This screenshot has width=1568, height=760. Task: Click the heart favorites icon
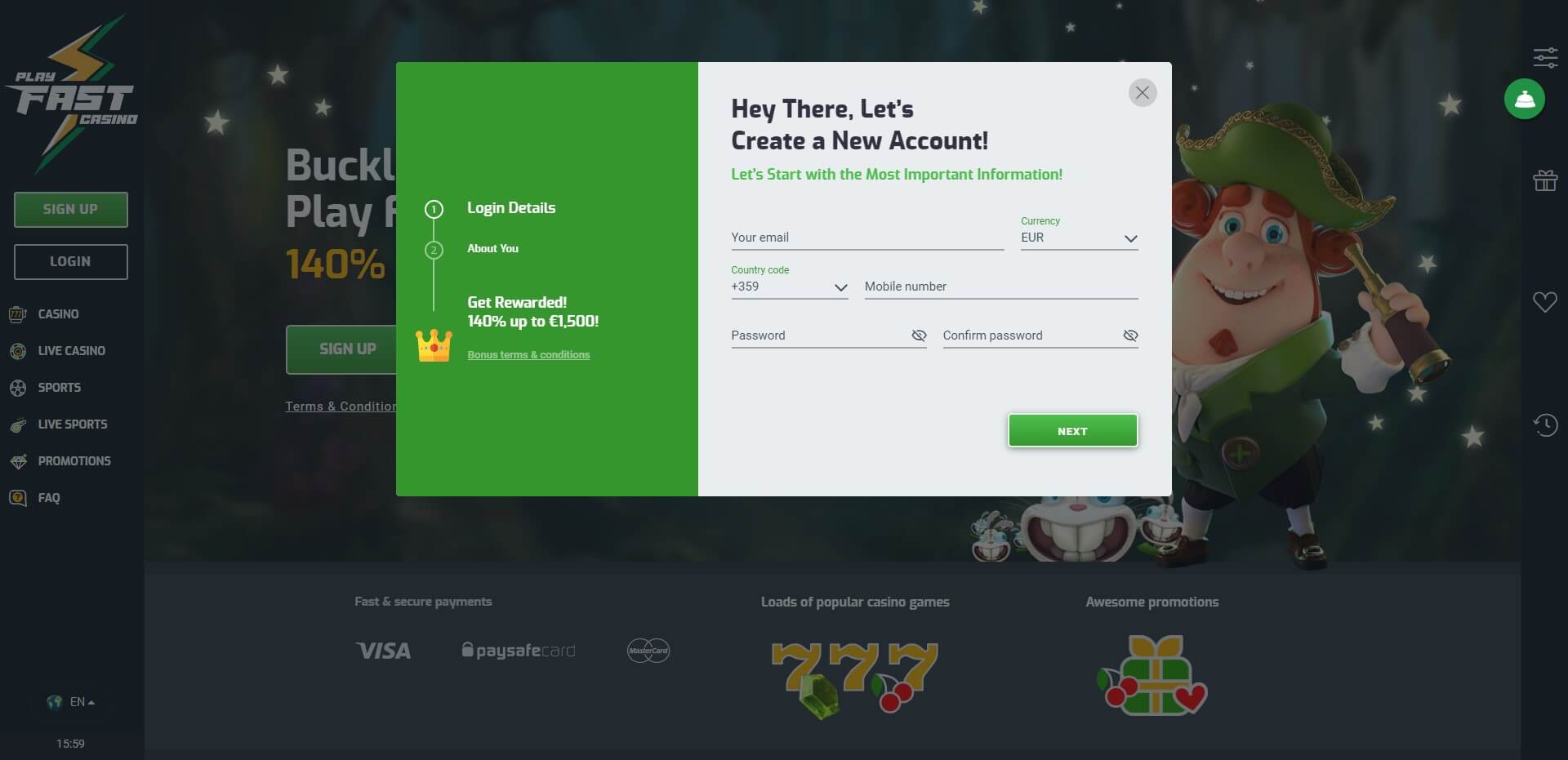pyautogui.click(x=1545, y=302)
